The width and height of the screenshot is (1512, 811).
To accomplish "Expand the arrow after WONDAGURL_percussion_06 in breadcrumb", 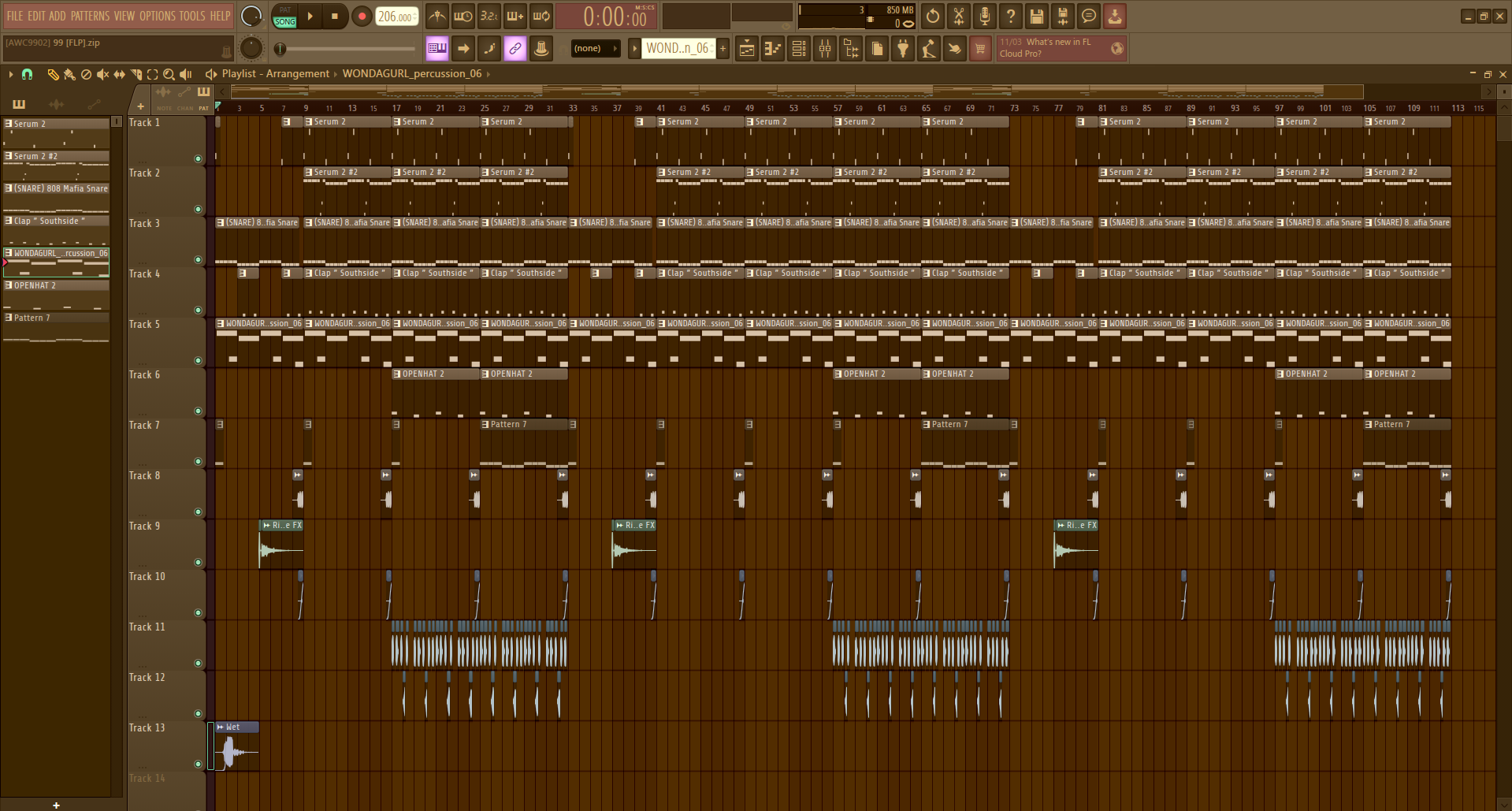I will pos(488,74).
